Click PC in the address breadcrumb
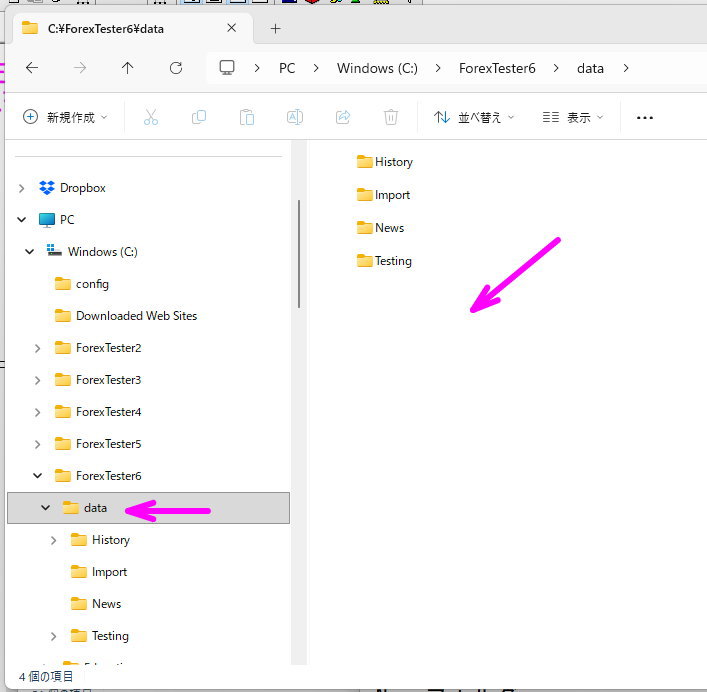The height and width of the screenshot is (692, 707). click(x=287, y=68)
